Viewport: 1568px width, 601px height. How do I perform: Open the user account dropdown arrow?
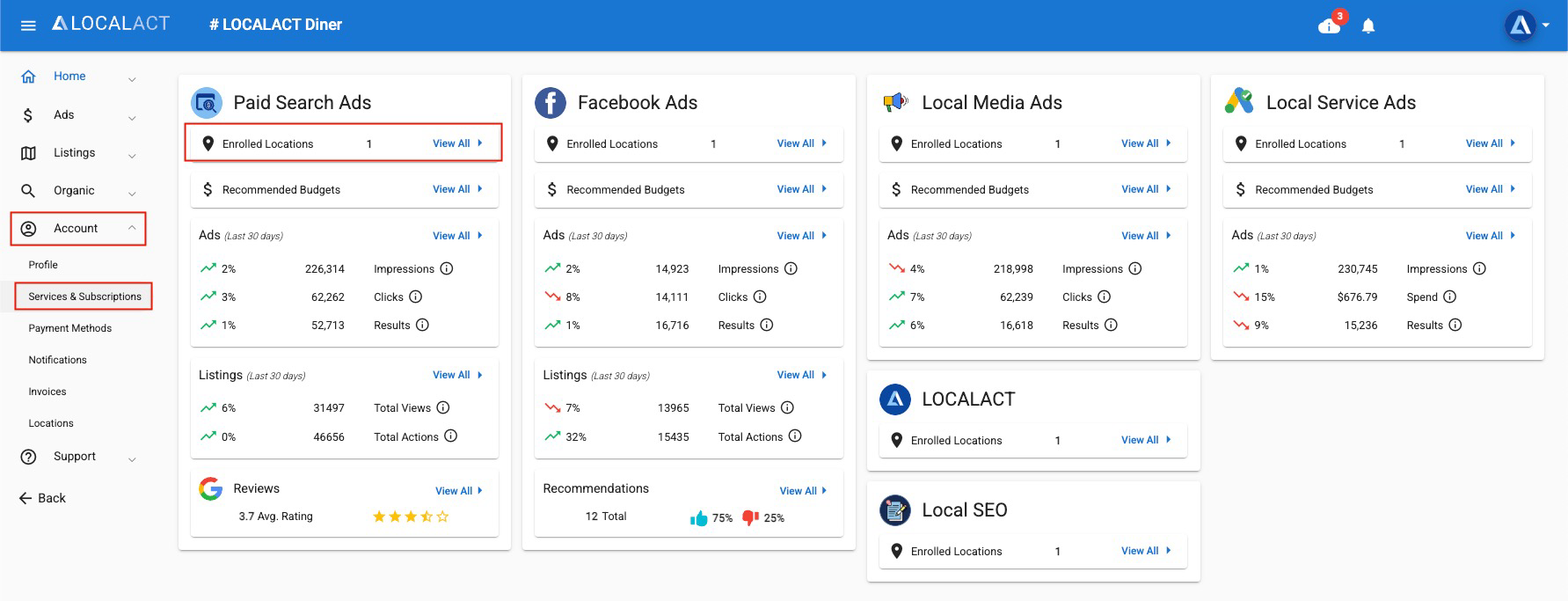pos(1545,26)
